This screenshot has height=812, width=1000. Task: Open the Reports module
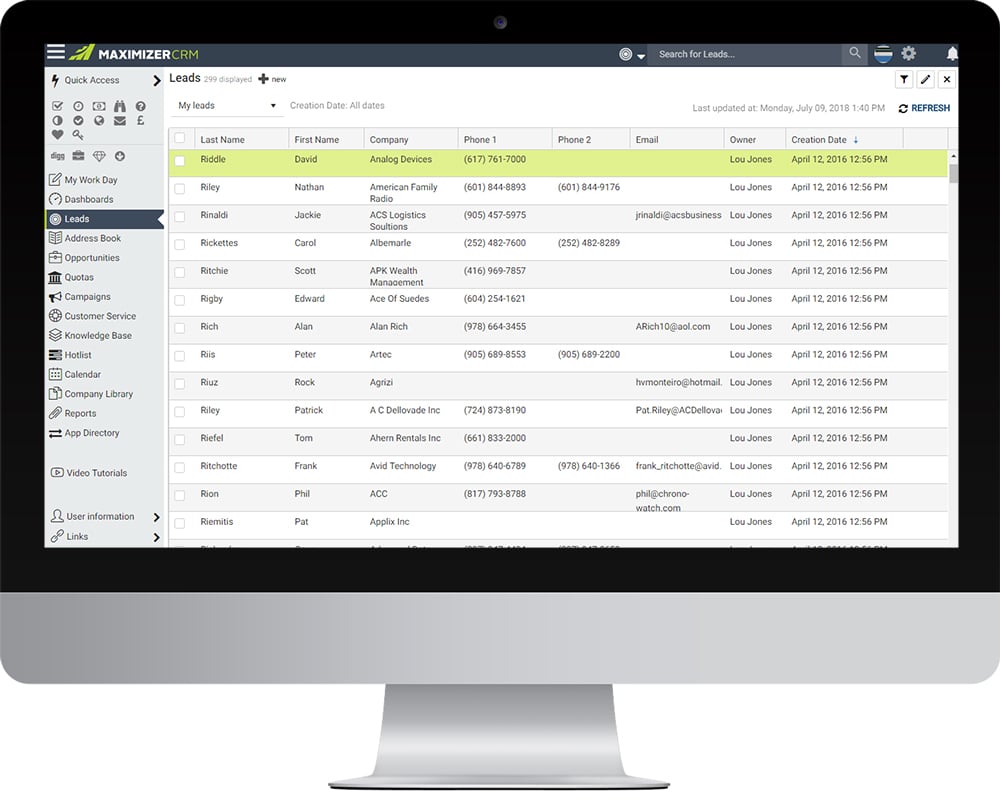[x=80, y=413]
